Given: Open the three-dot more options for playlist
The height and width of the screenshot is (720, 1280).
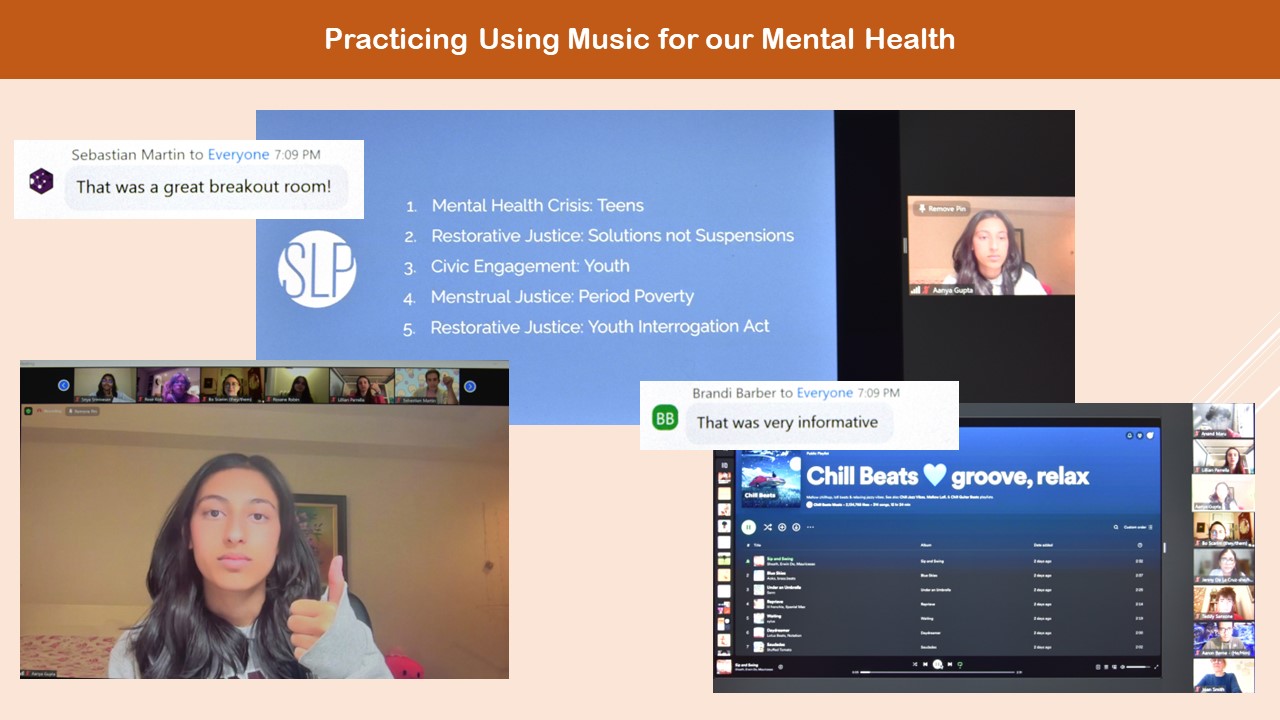Looking at the screenshot, I should (x=811, y=527).
